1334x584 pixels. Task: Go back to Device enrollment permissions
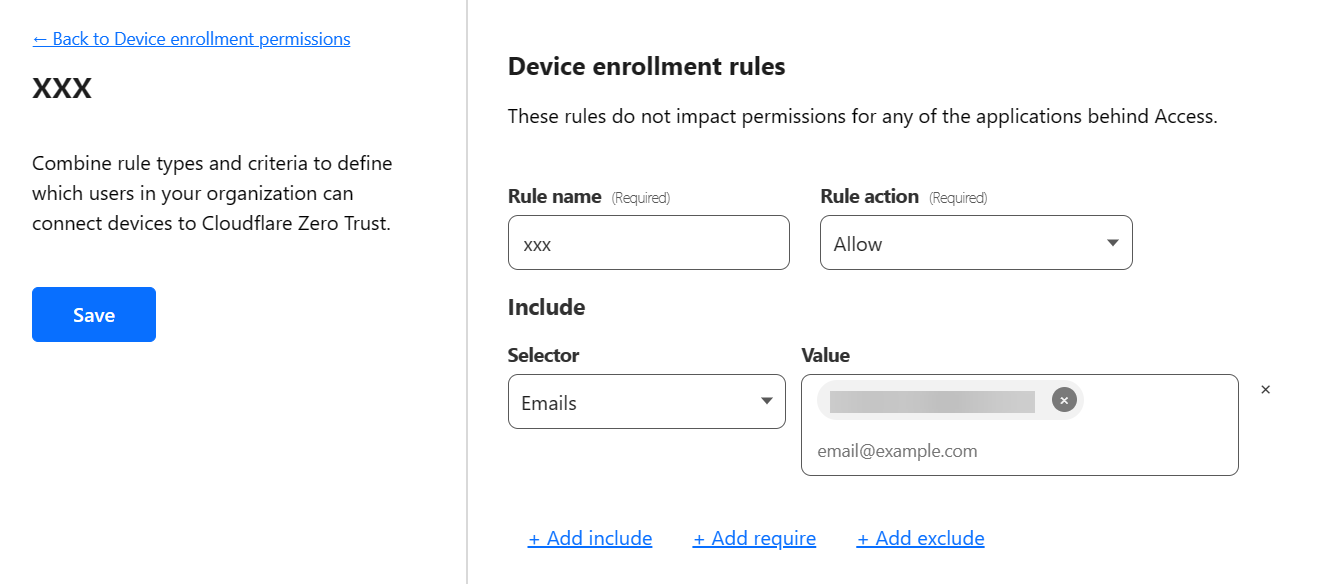pyautogui.click(x=191, y=39)
